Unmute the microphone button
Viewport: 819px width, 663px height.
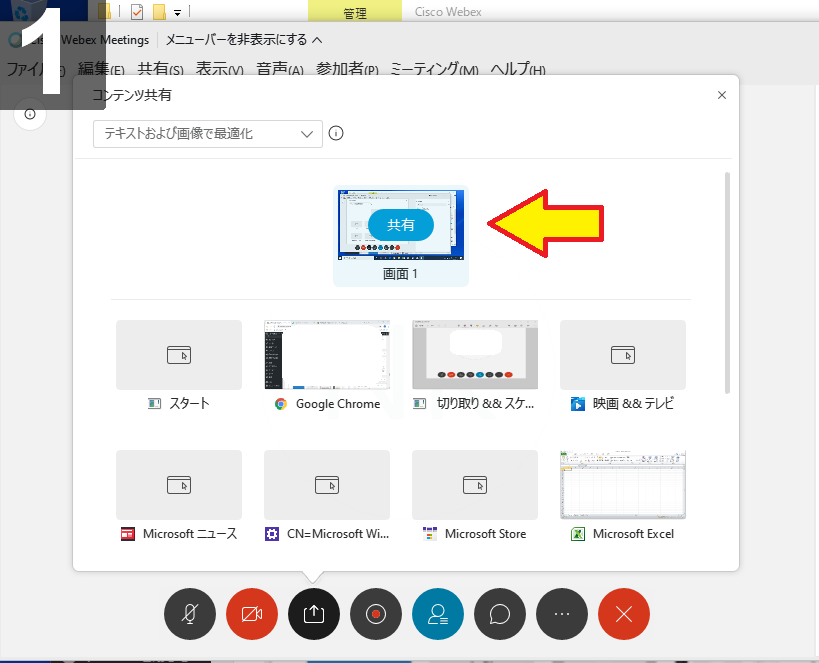(190, 614)
